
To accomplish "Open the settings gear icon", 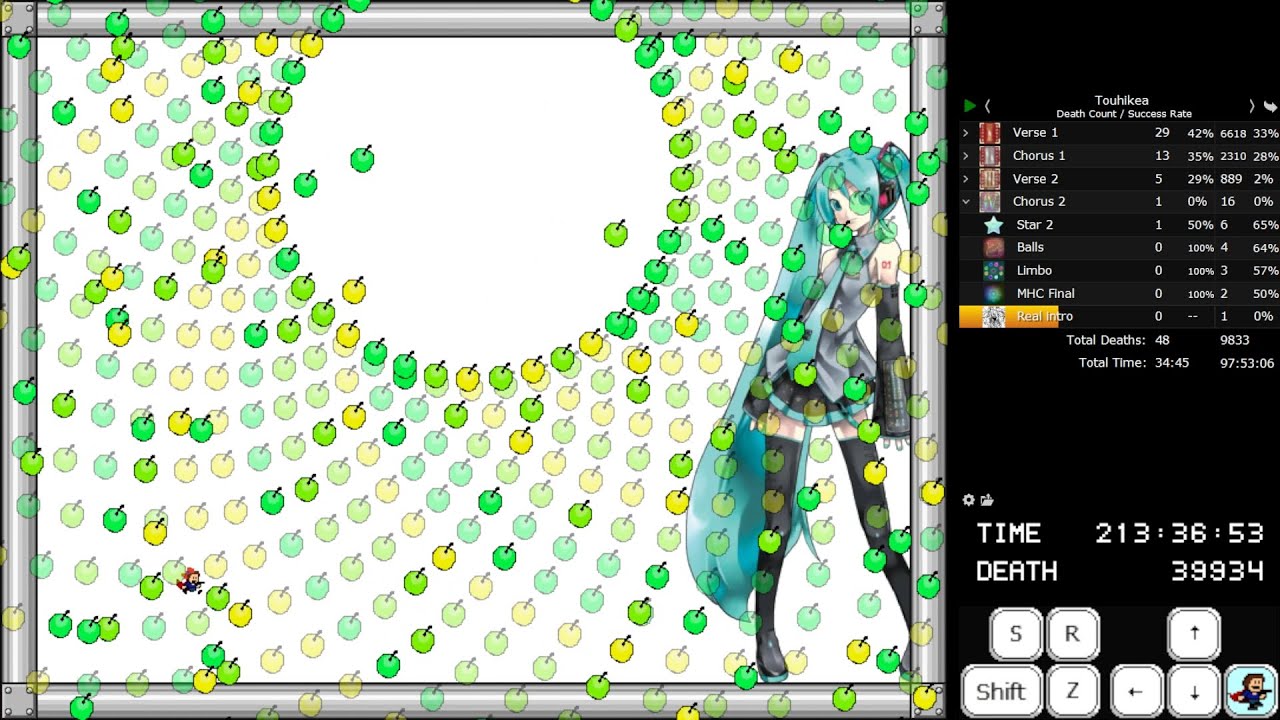I will [968, 500].
